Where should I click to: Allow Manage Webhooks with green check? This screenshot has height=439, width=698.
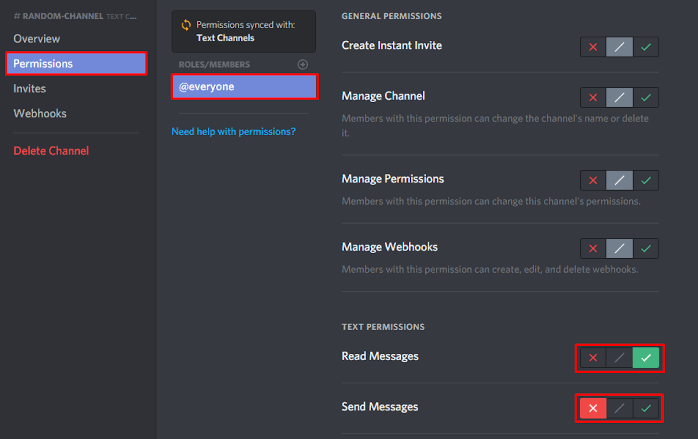[x=646, y=248]
